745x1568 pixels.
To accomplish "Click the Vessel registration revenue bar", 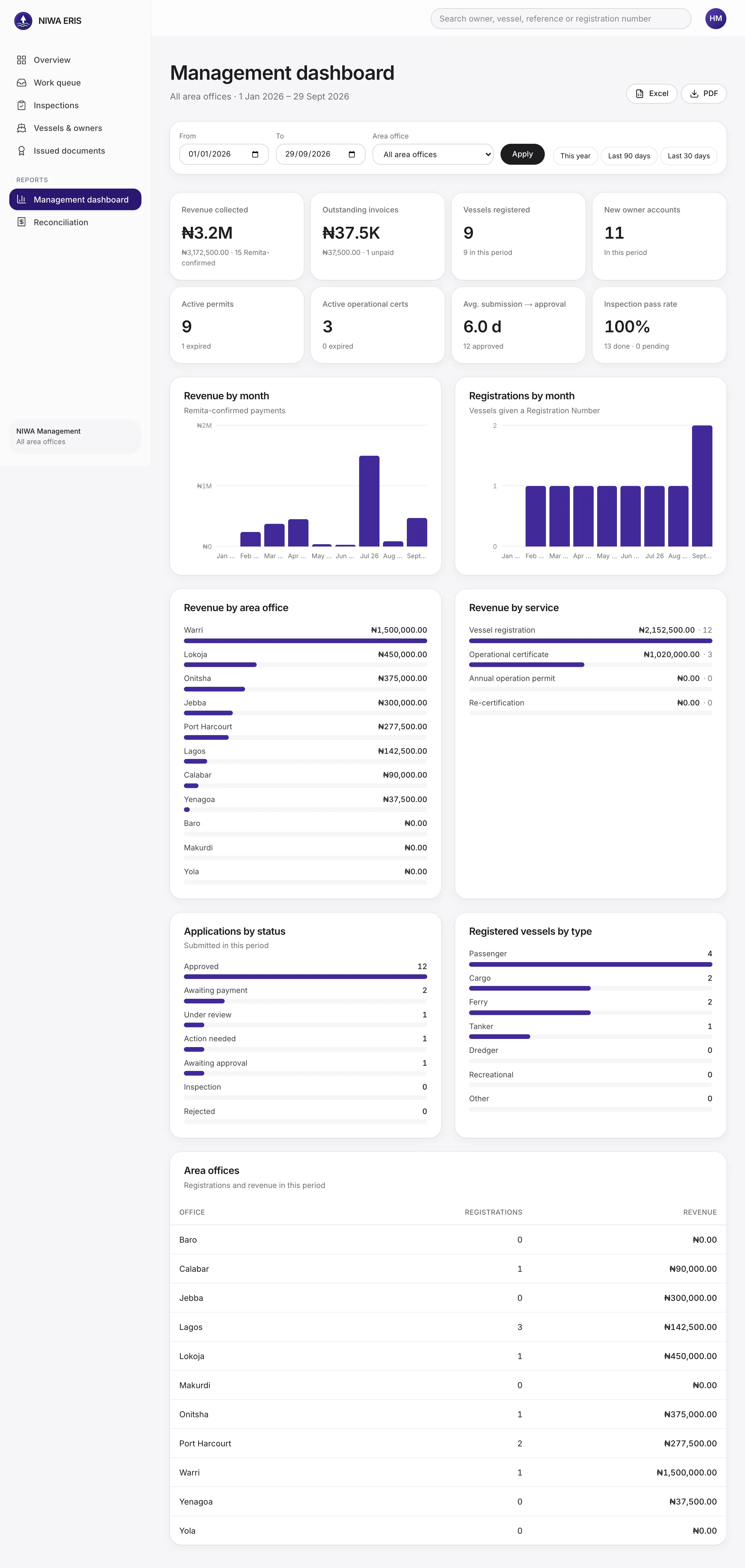I will click(590, 641).
